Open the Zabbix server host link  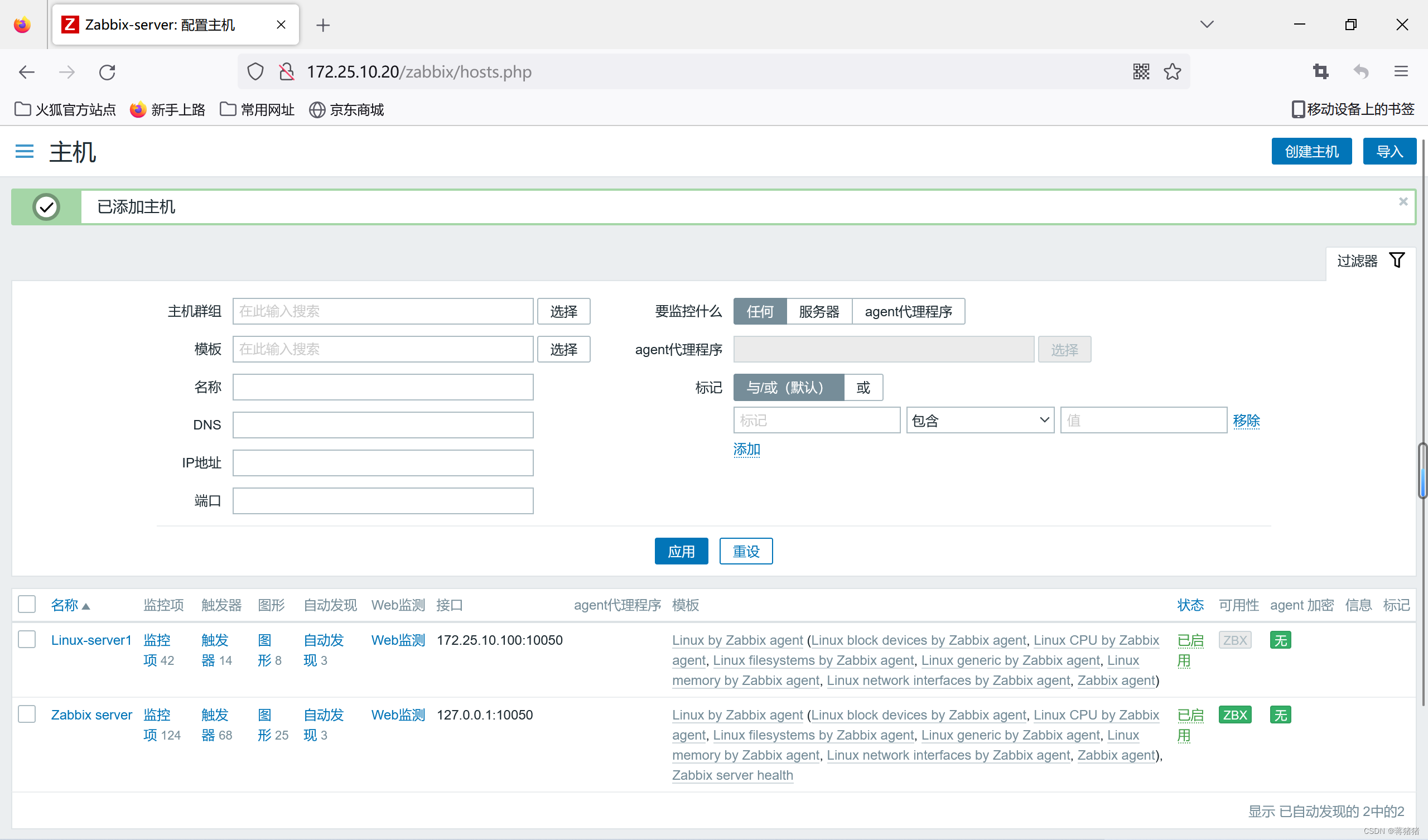[92, 715]
